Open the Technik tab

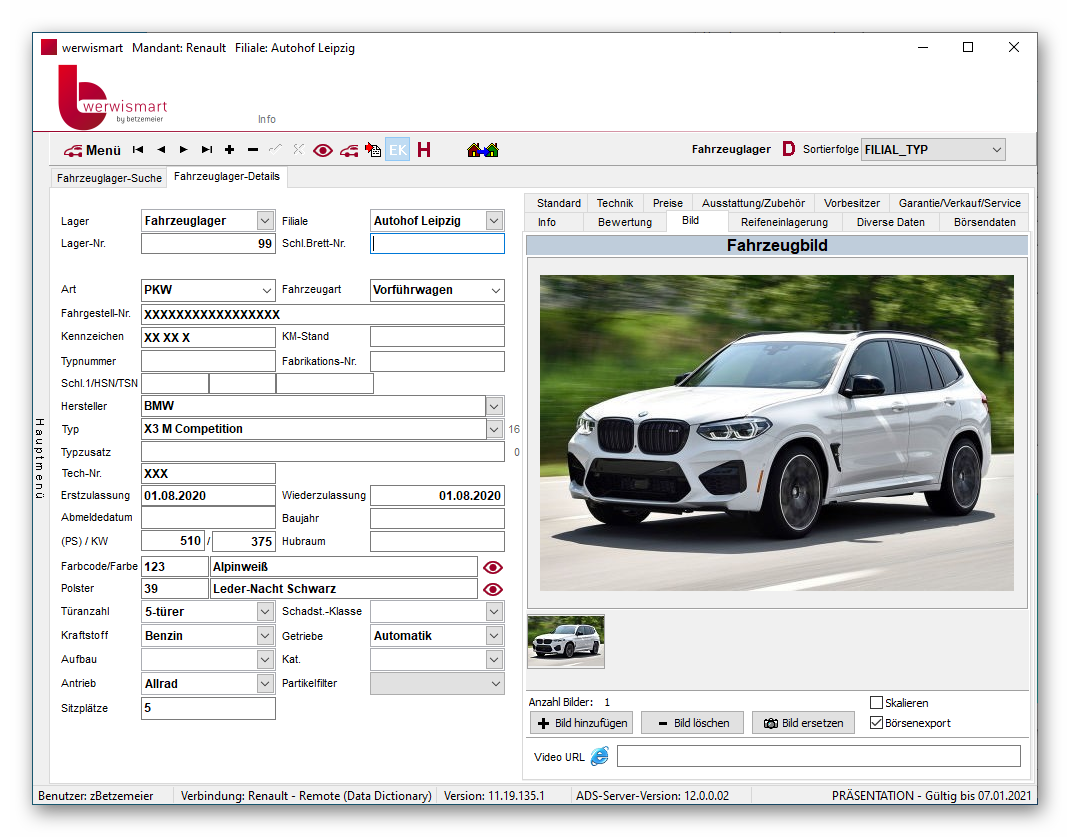tap(615, 203)
